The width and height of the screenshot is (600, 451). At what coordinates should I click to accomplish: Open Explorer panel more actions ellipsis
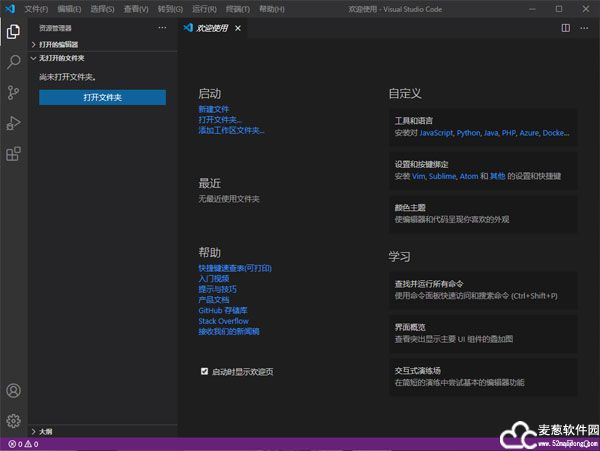162,28
